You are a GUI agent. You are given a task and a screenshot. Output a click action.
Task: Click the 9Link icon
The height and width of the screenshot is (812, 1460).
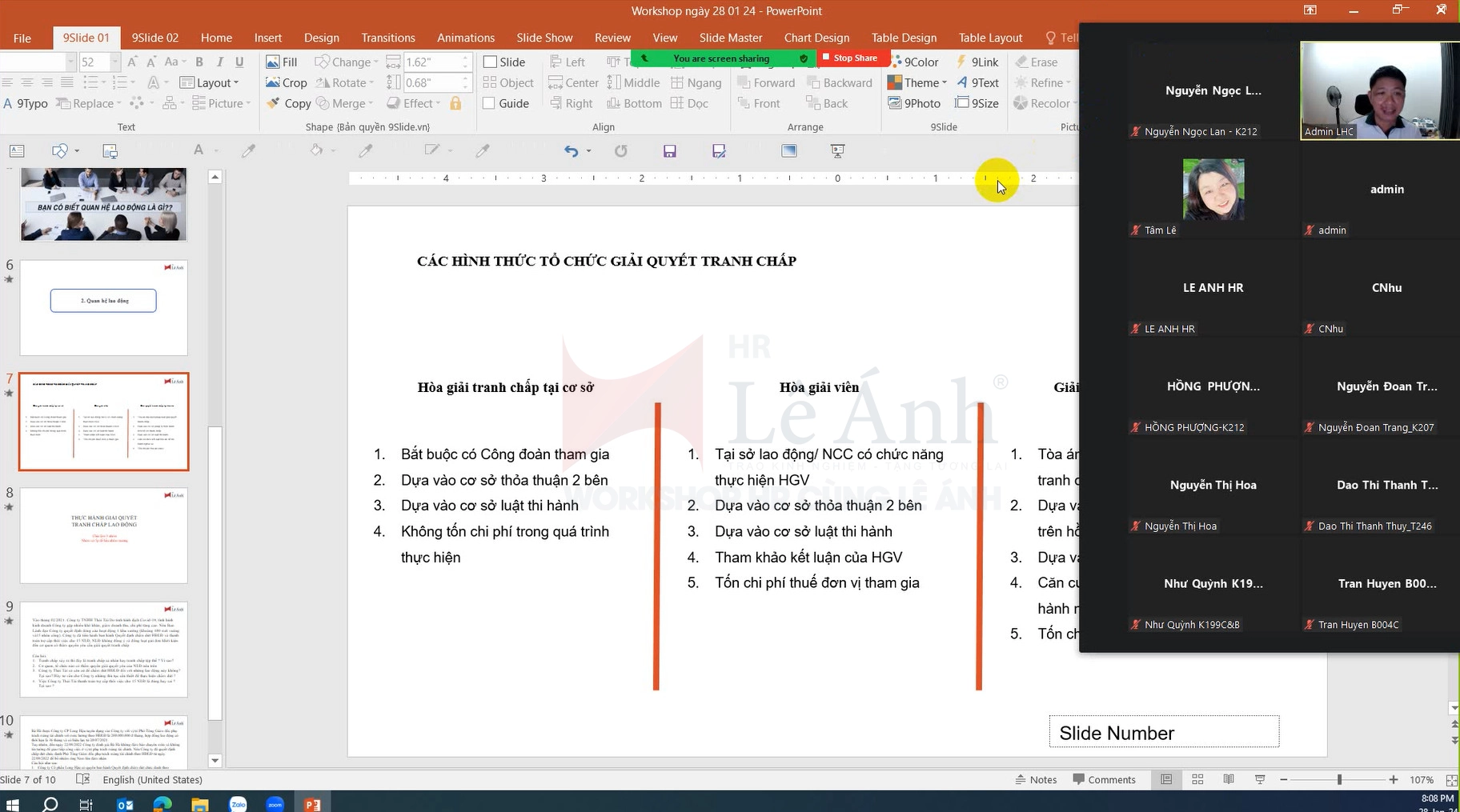pyautogui.click(x=963, y=62)
